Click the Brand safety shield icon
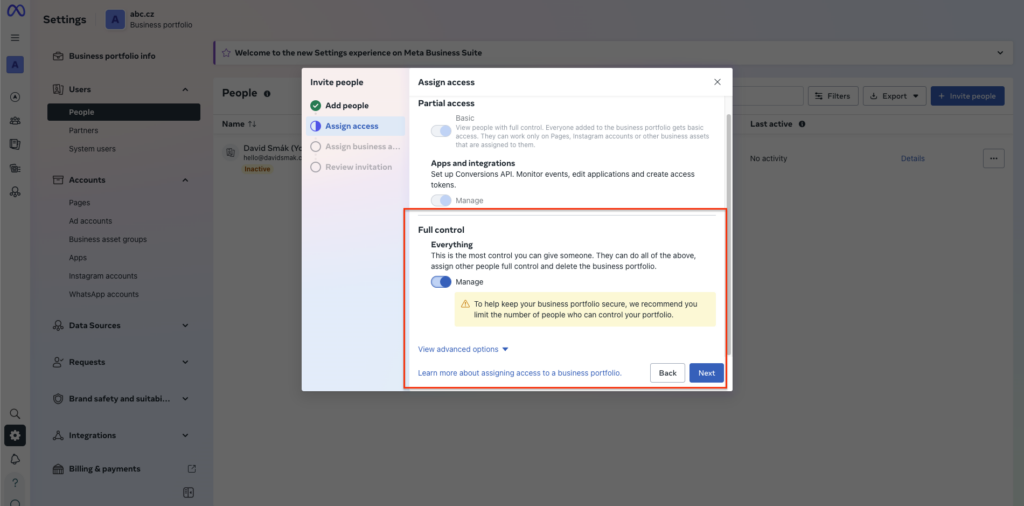The image size is (1024, 506). pyautogui.click(x=58, y=398)
